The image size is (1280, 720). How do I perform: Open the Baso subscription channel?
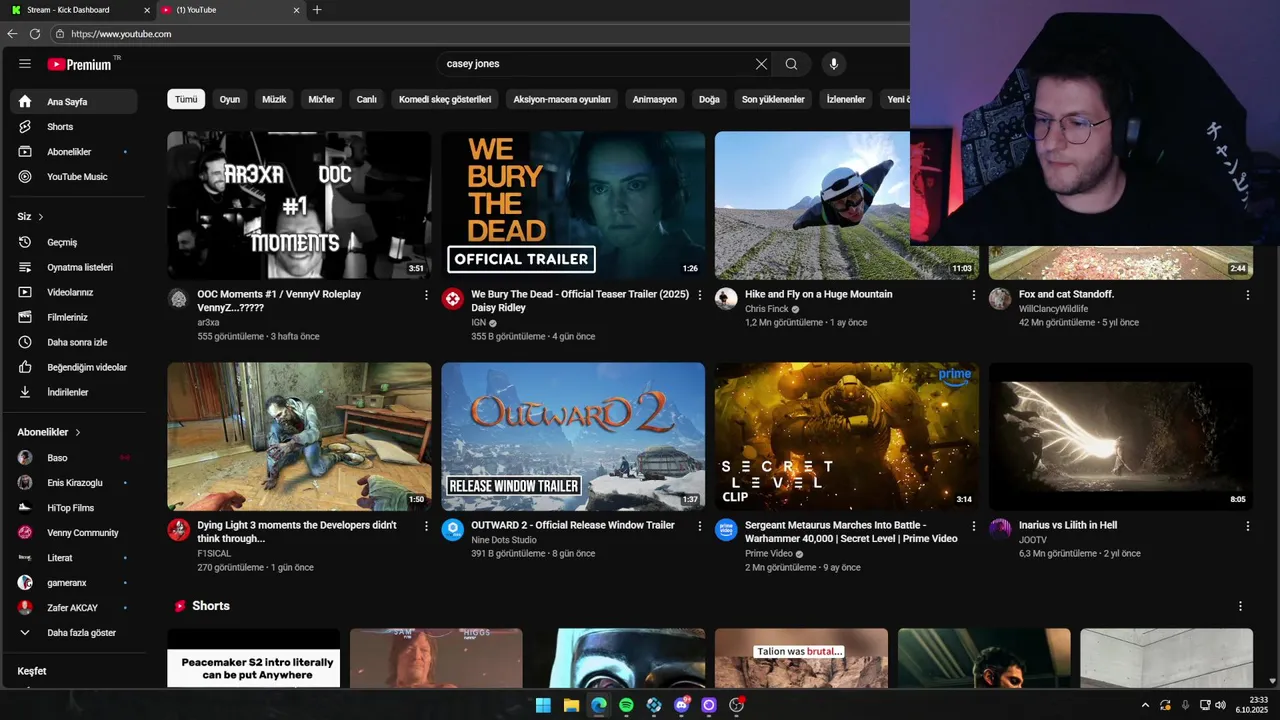click(x=74, y=458)
